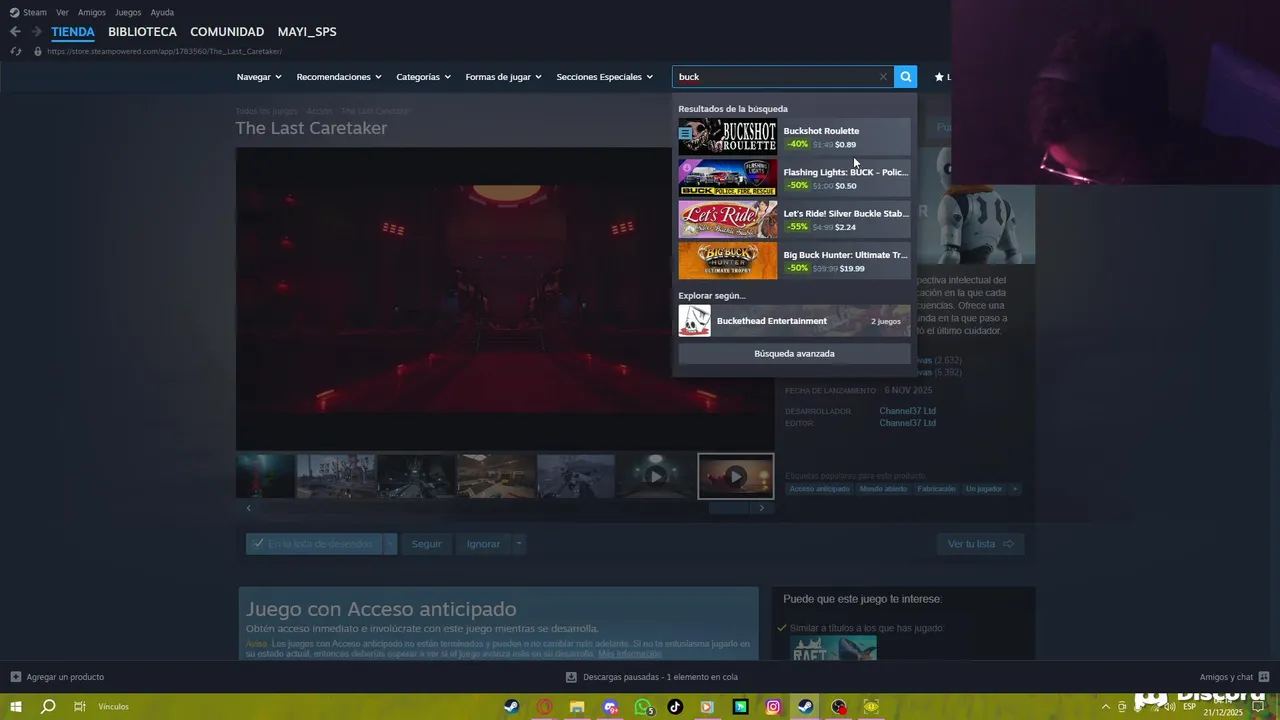The height and width of the screenshot is (720, 1280).
Task: Open the Formas de jugar dropdown
Action: (503, 77)
